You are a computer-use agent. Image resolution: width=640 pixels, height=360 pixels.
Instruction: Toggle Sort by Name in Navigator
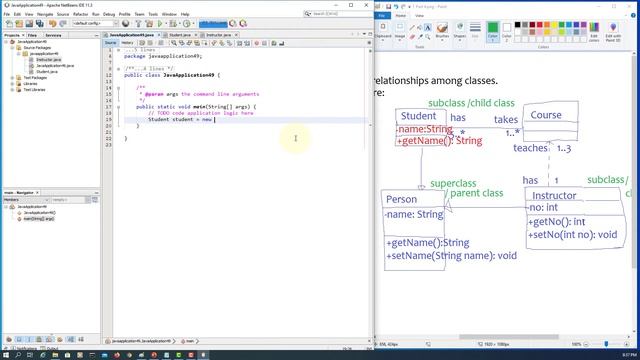click(71, 340)
